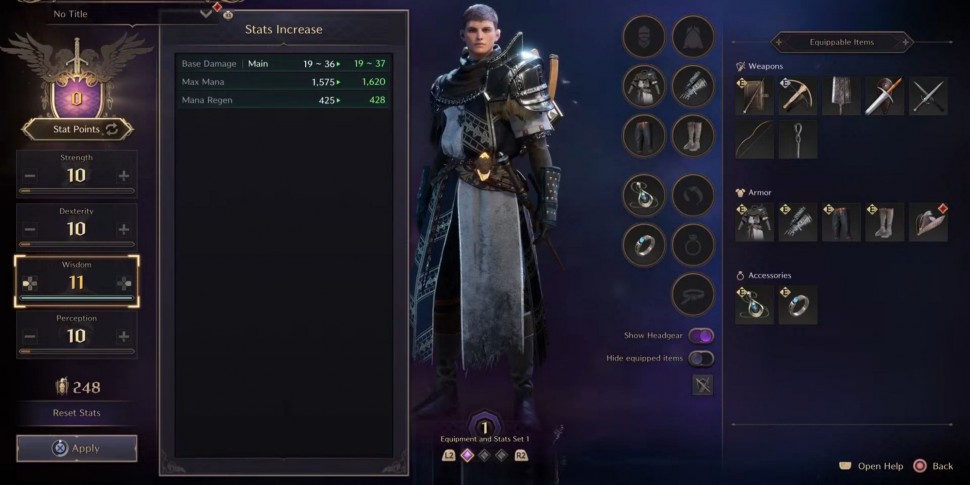Expand the No Title dropdown chevron
The image size is (970, 485).
click(x=207, y=13)
